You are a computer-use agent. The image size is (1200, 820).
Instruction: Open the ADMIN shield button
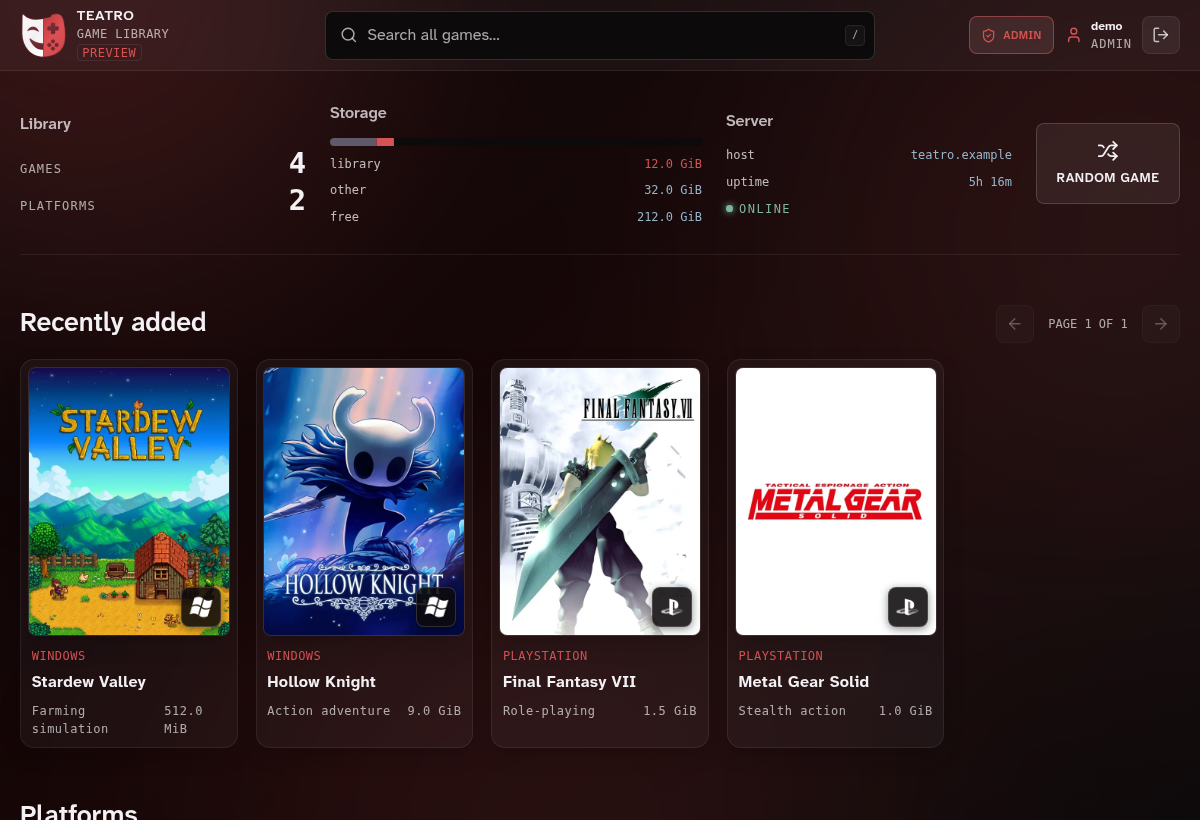tap(1011, 35)
